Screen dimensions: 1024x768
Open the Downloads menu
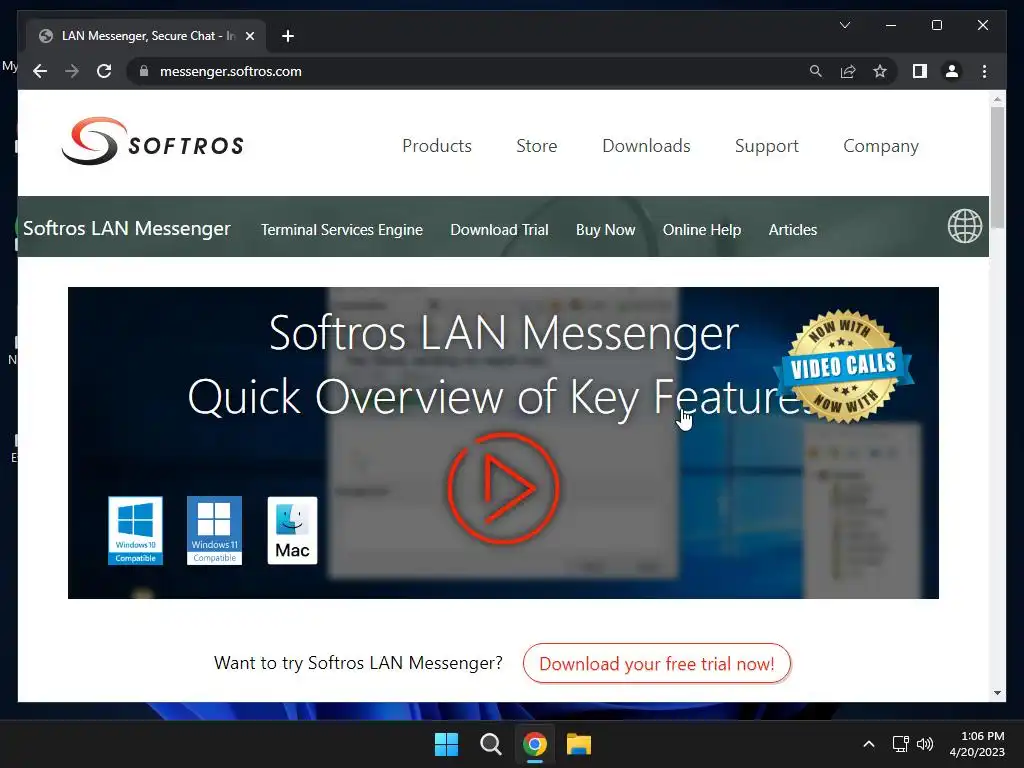(x=646, y=146)
